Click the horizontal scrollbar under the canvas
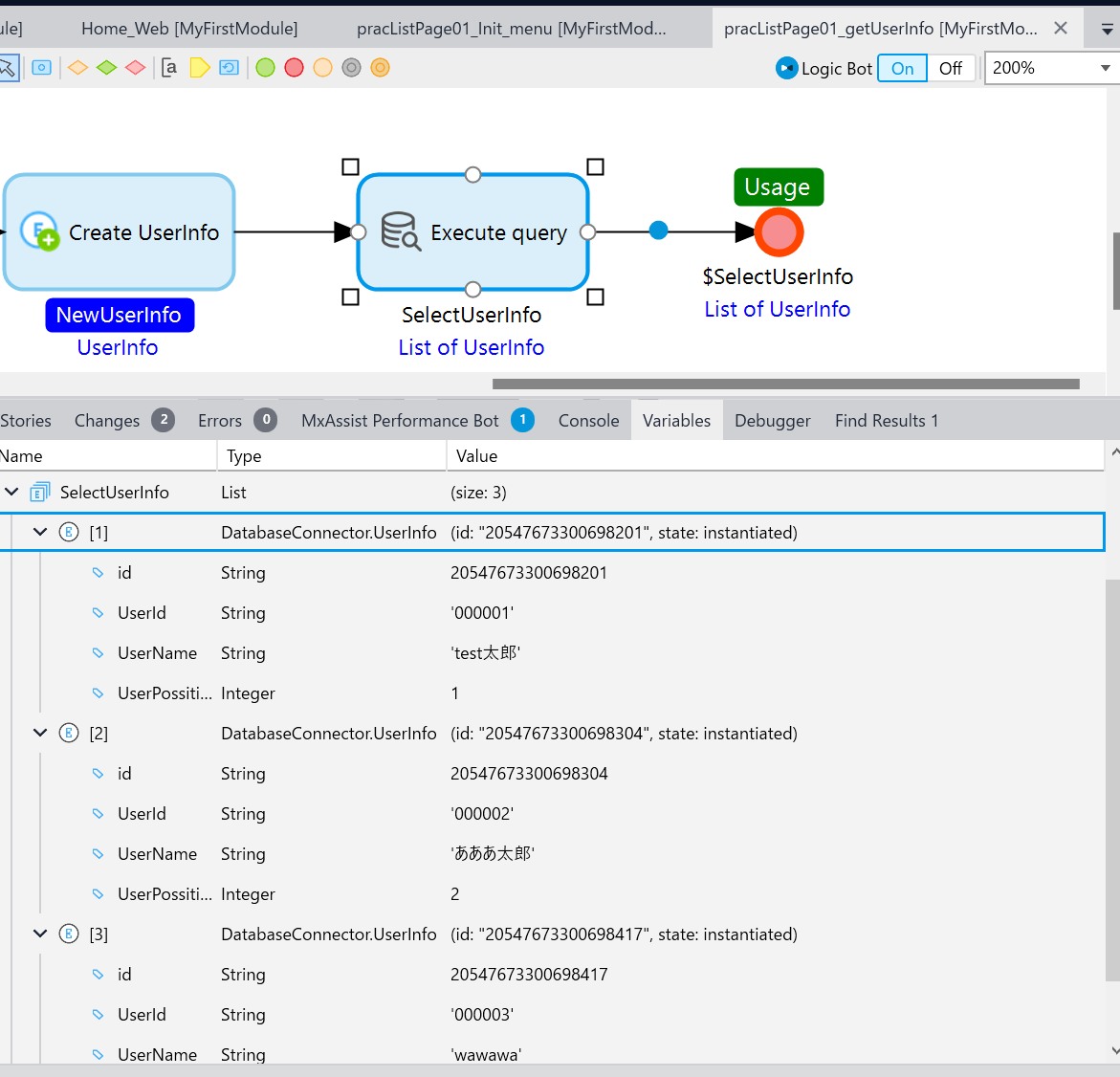 (x=784, y=385)
